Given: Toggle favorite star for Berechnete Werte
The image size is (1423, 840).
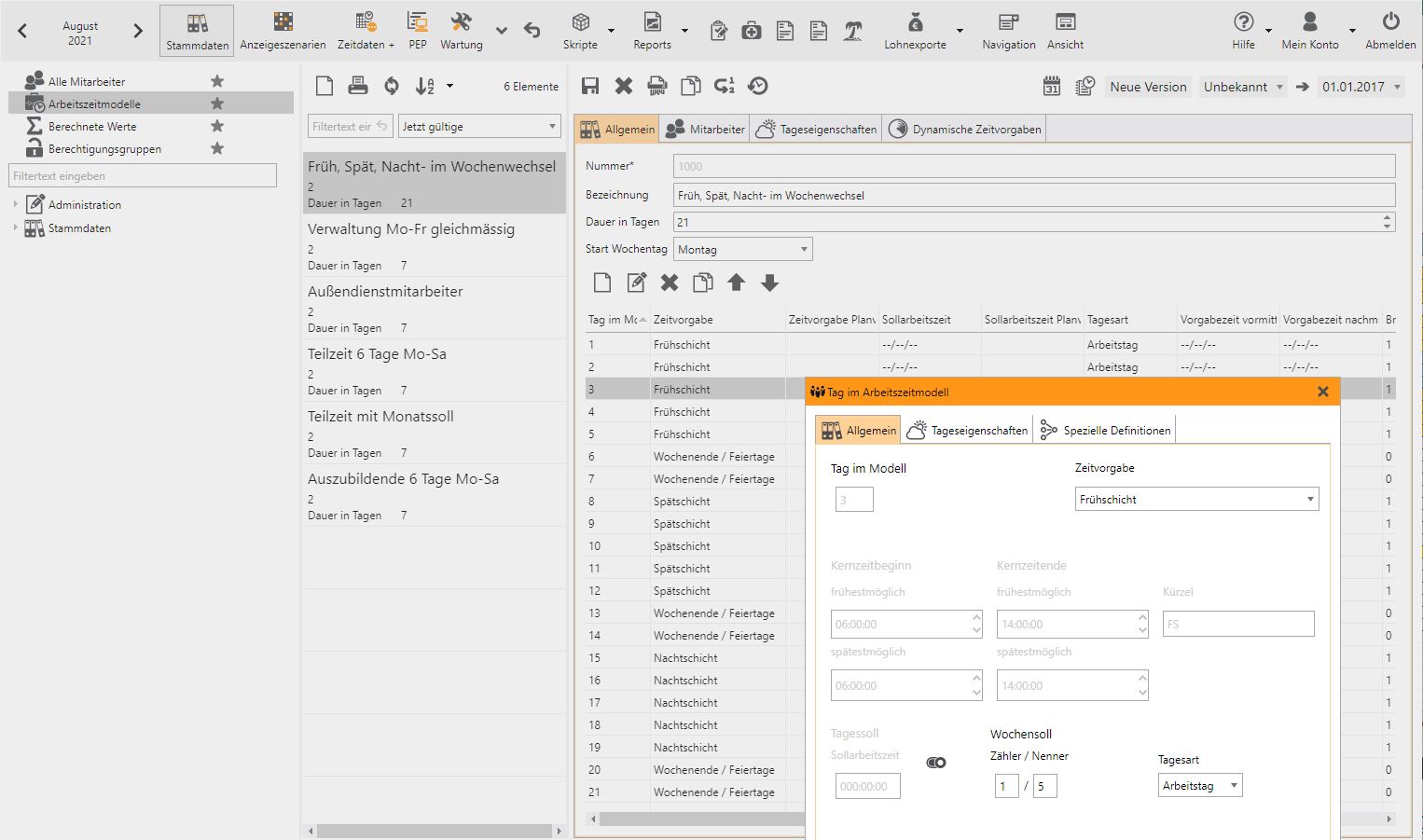Looking at the screenshot, I should click(x=217, y=126).
